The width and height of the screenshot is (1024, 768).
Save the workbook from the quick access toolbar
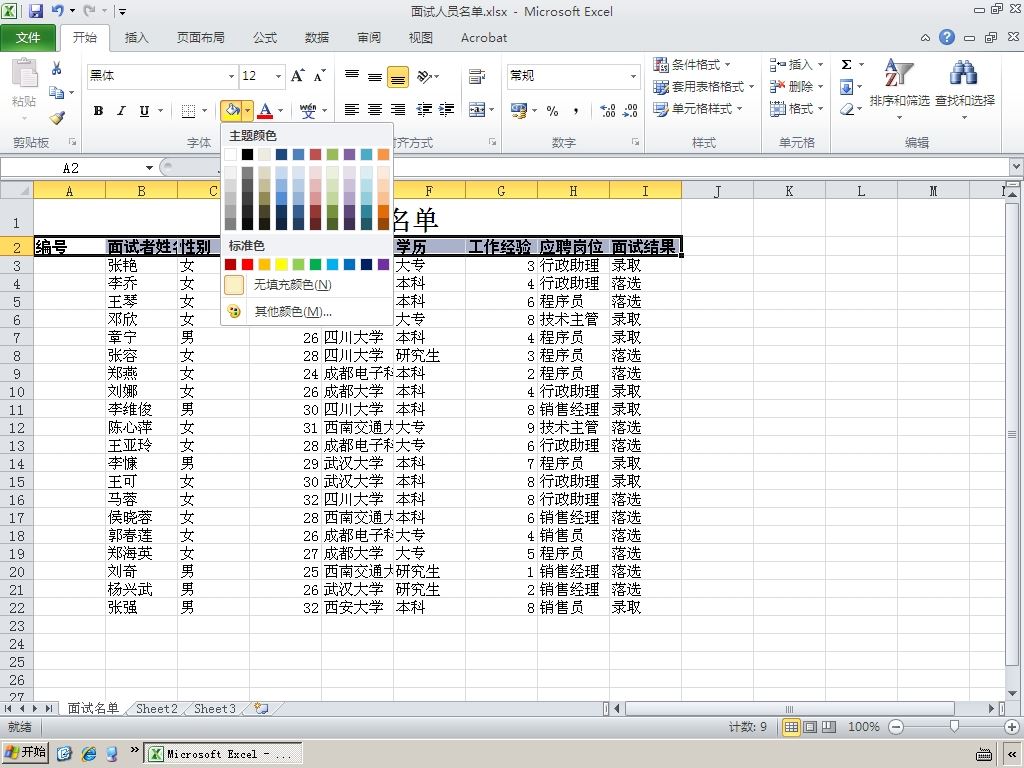click(35, 11)
